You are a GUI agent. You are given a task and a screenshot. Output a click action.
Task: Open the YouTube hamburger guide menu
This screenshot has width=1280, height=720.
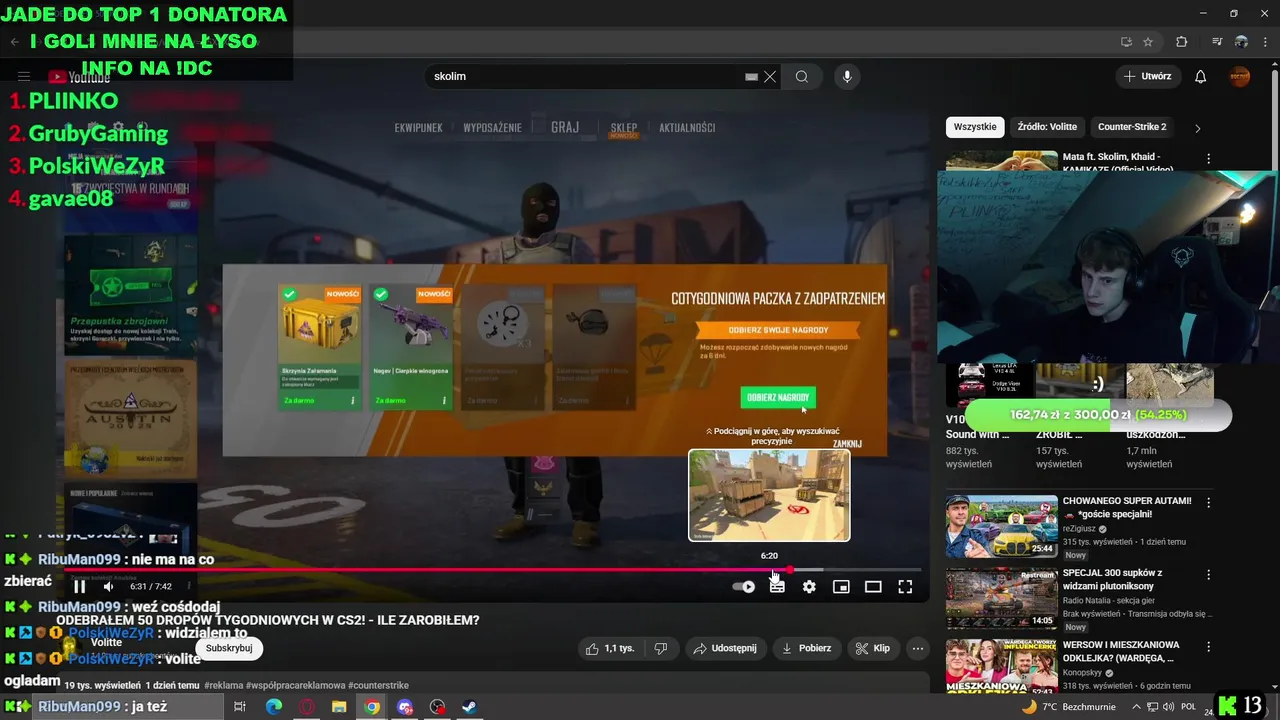[x=24, y=76]
